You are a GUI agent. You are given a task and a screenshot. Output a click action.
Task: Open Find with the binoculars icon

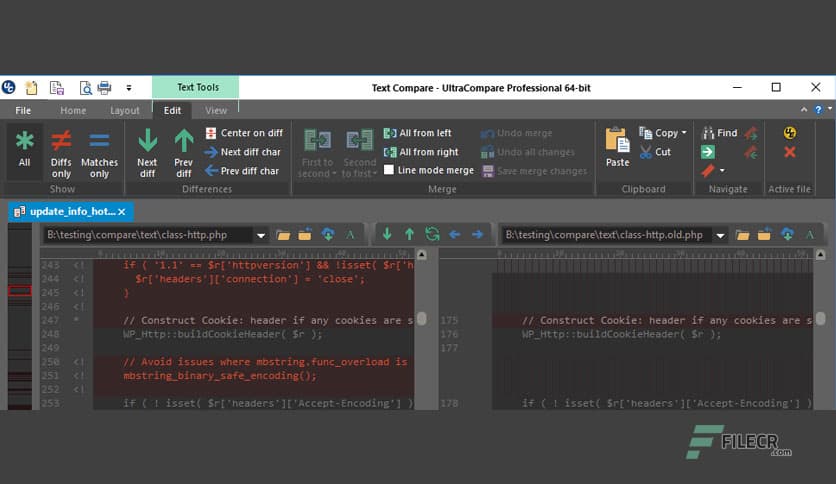(x=720, y=133)
